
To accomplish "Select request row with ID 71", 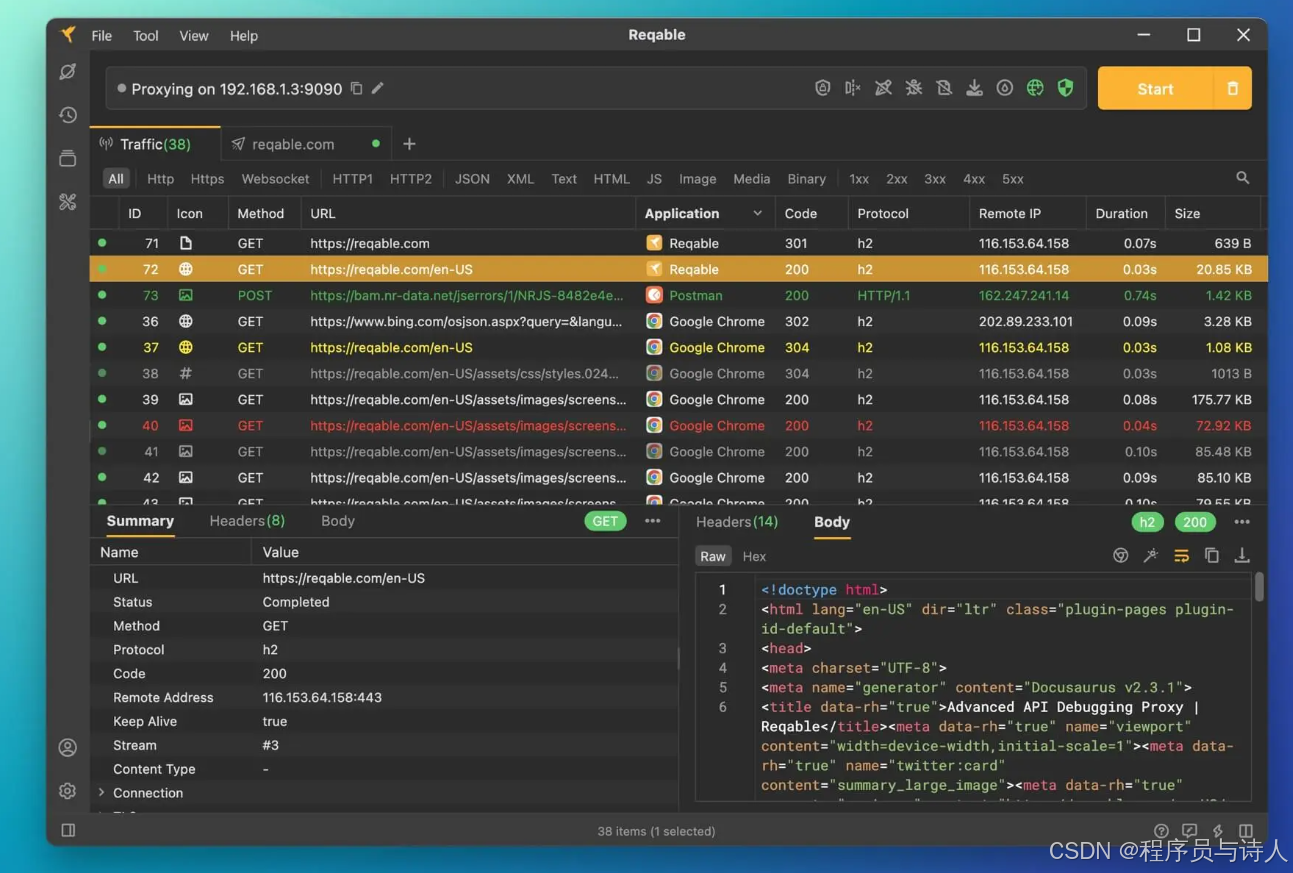I will click(x=678, y=243).
